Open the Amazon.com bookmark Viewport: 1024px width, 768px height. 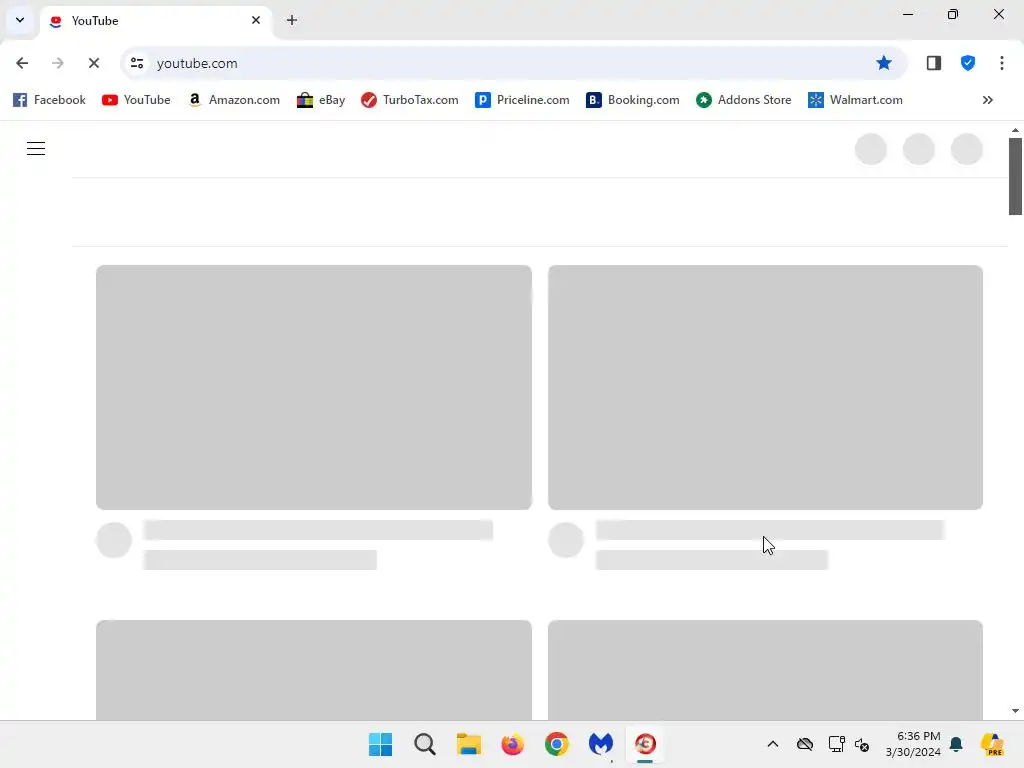point(234,100)
